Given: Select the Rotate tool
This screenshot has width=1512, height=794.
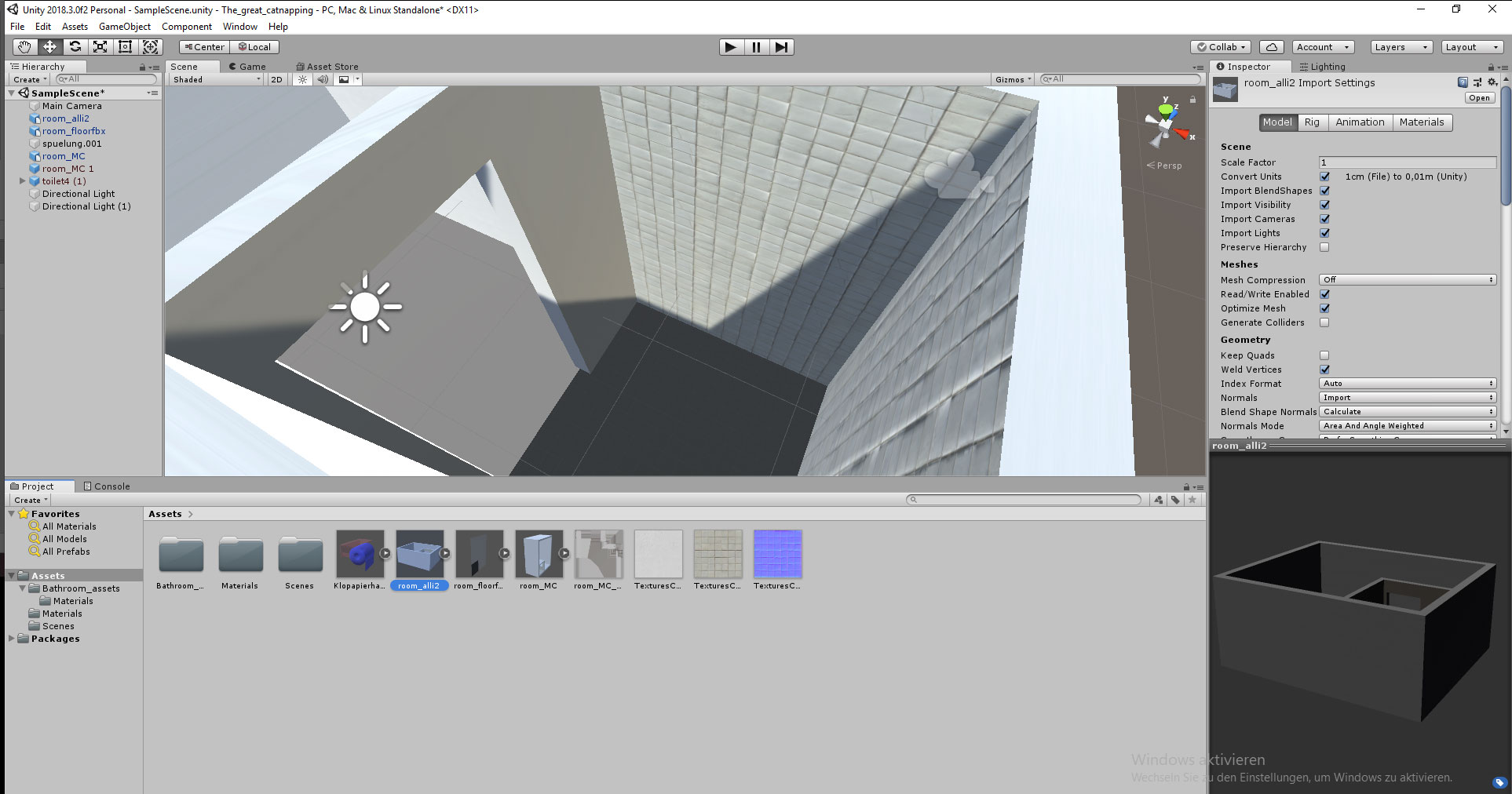Looking at the screenshot, I should (75, 47).
